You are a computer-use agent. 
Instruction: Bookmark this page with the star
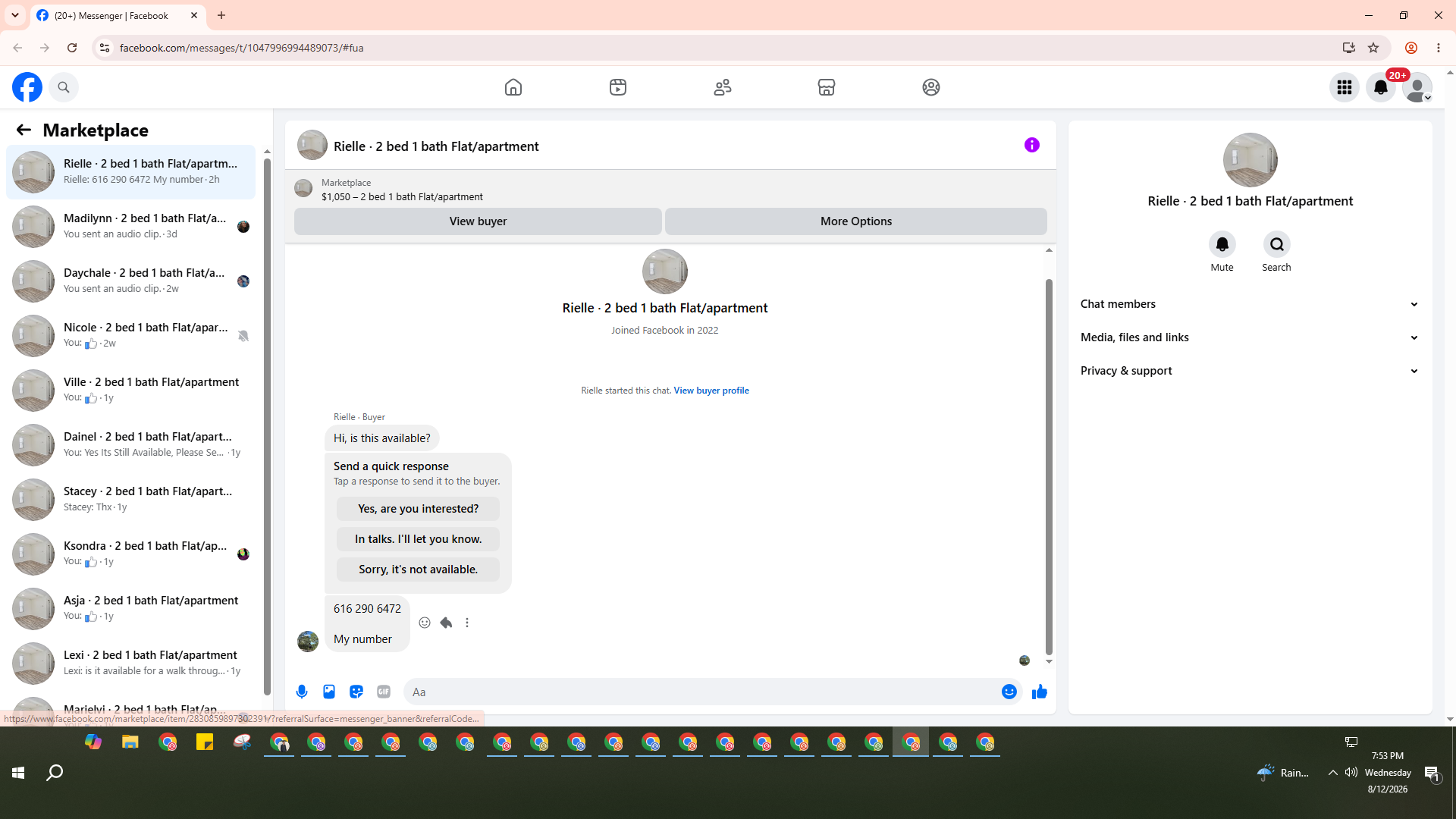click(1373, 48)
